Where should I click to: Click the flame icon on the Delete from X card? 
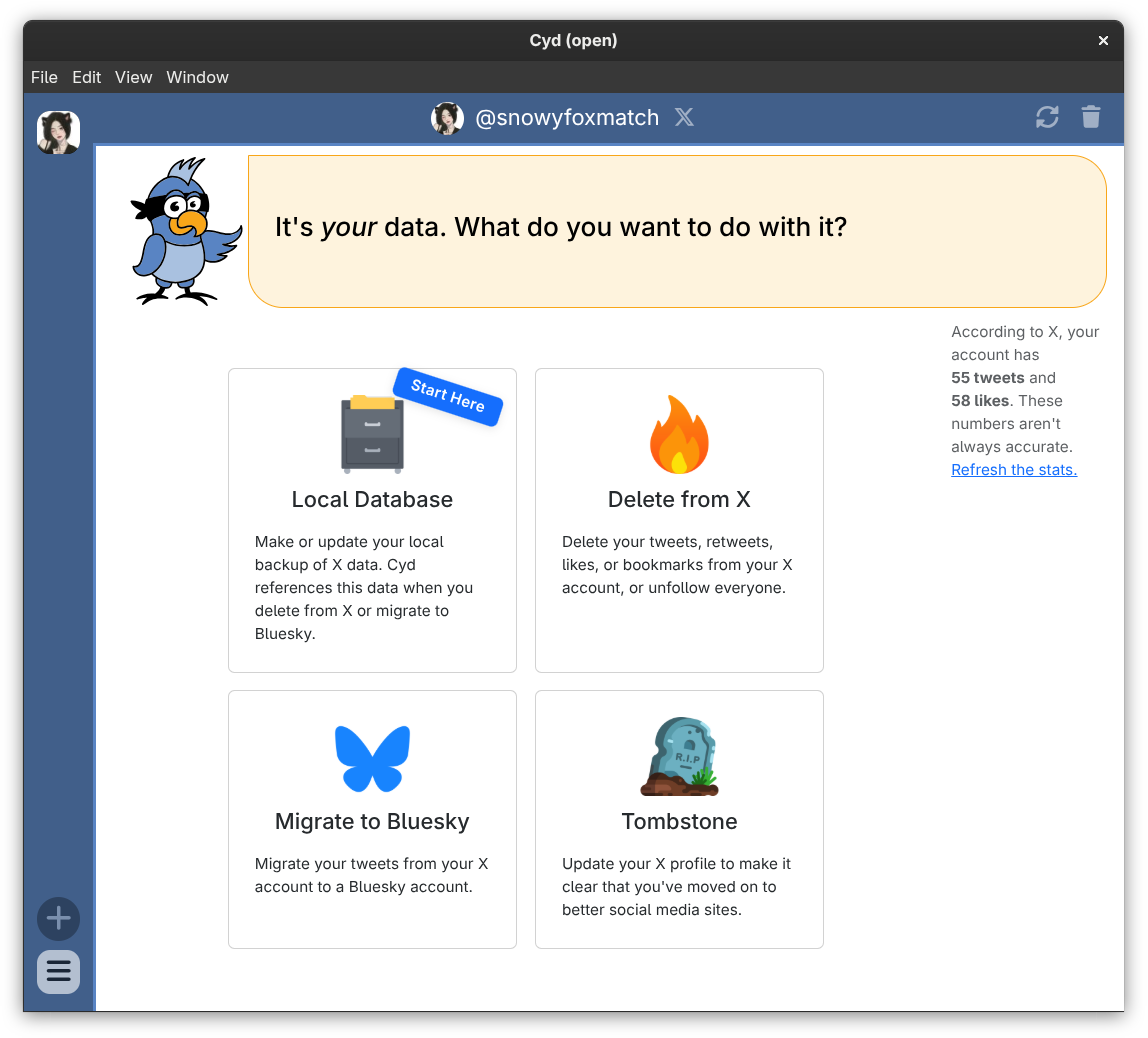point(679,434)
